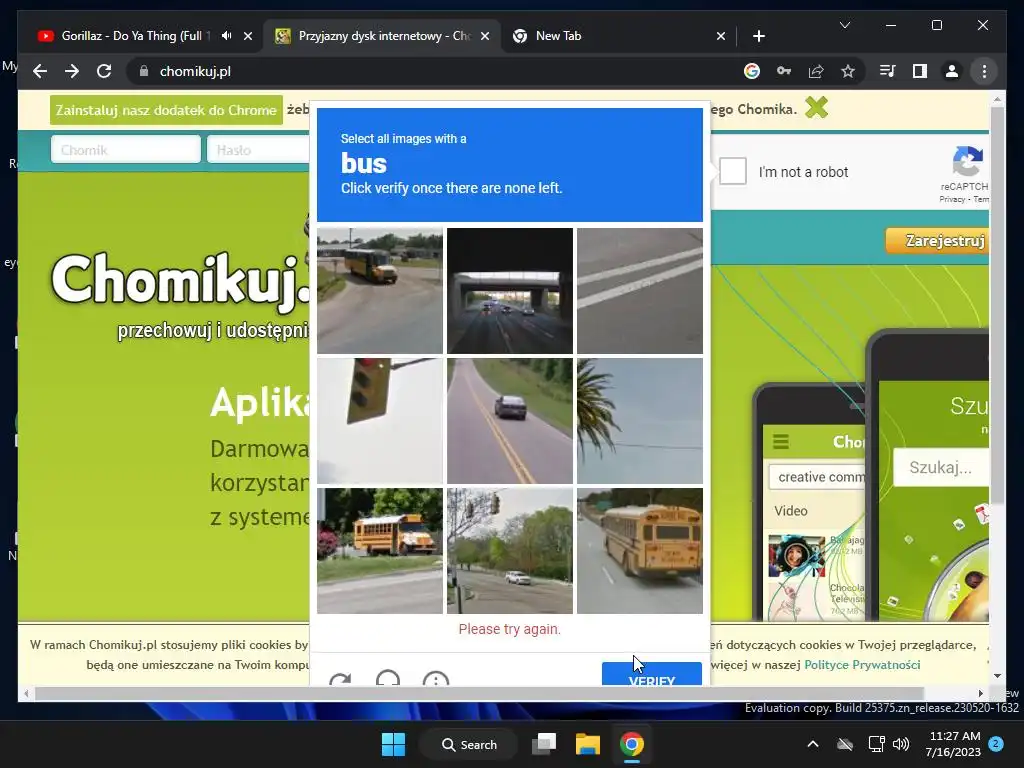Click the captcha VERIFY button

(652, 674)
